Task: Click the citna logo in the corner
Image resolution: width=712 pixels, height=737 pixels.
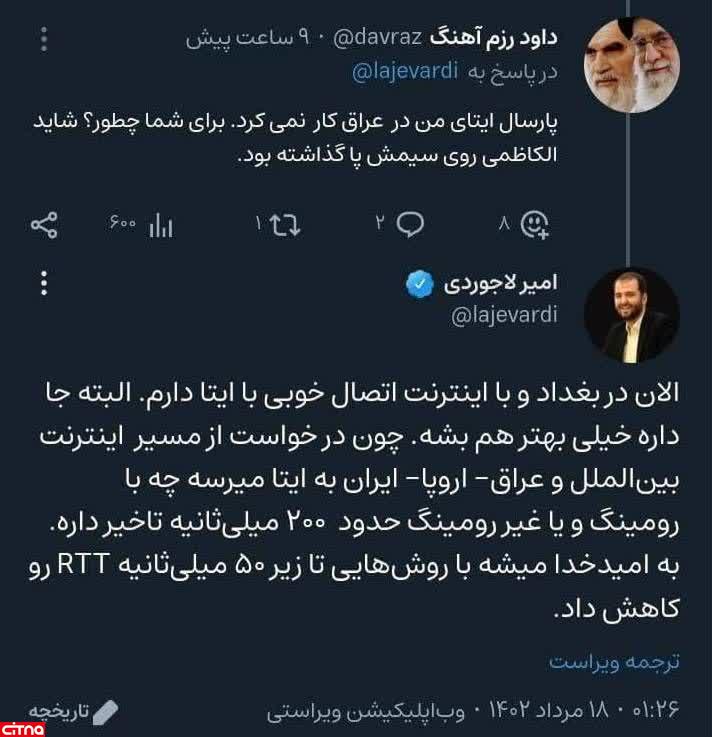Action: (x=22, y=728)
